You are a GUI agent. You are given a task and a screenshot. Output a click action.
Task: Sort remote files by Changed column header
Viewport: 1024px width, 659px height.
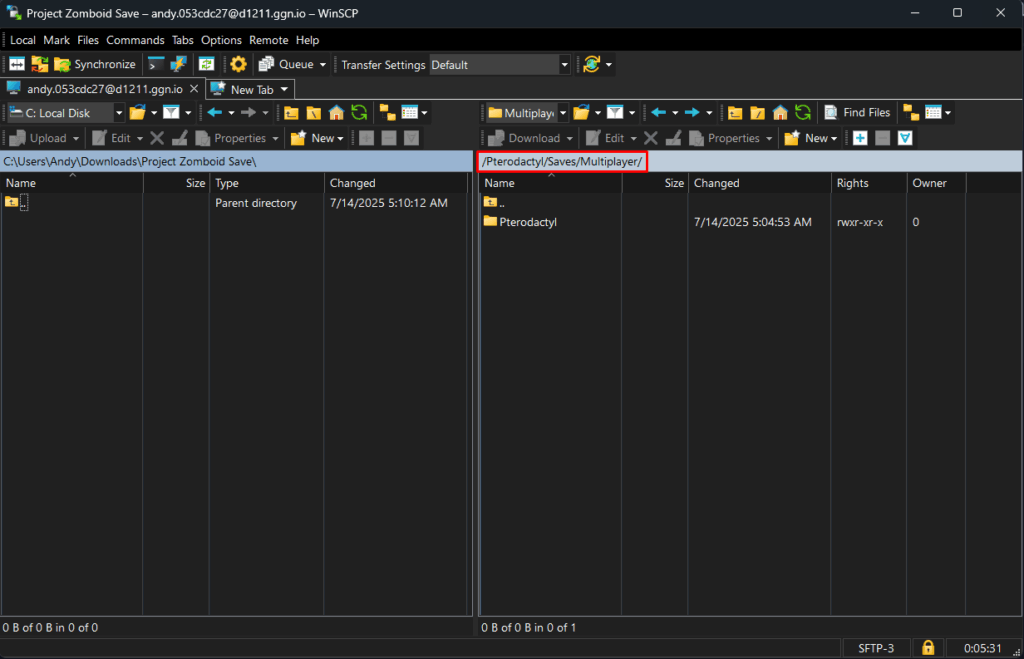[x=760, y=183]
